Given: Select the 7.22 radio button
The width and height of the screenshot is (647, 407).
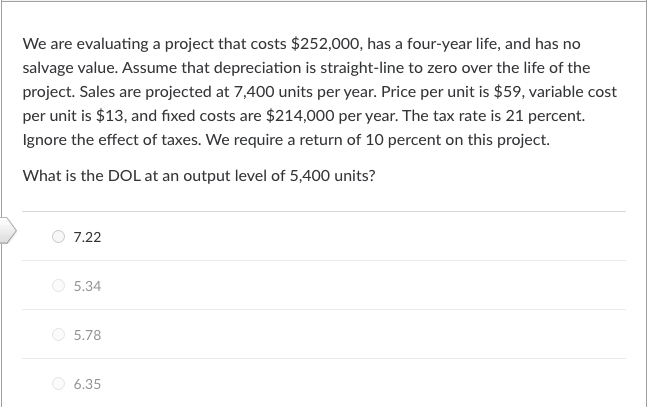Looking at the screenshot, I should (60, 237).
